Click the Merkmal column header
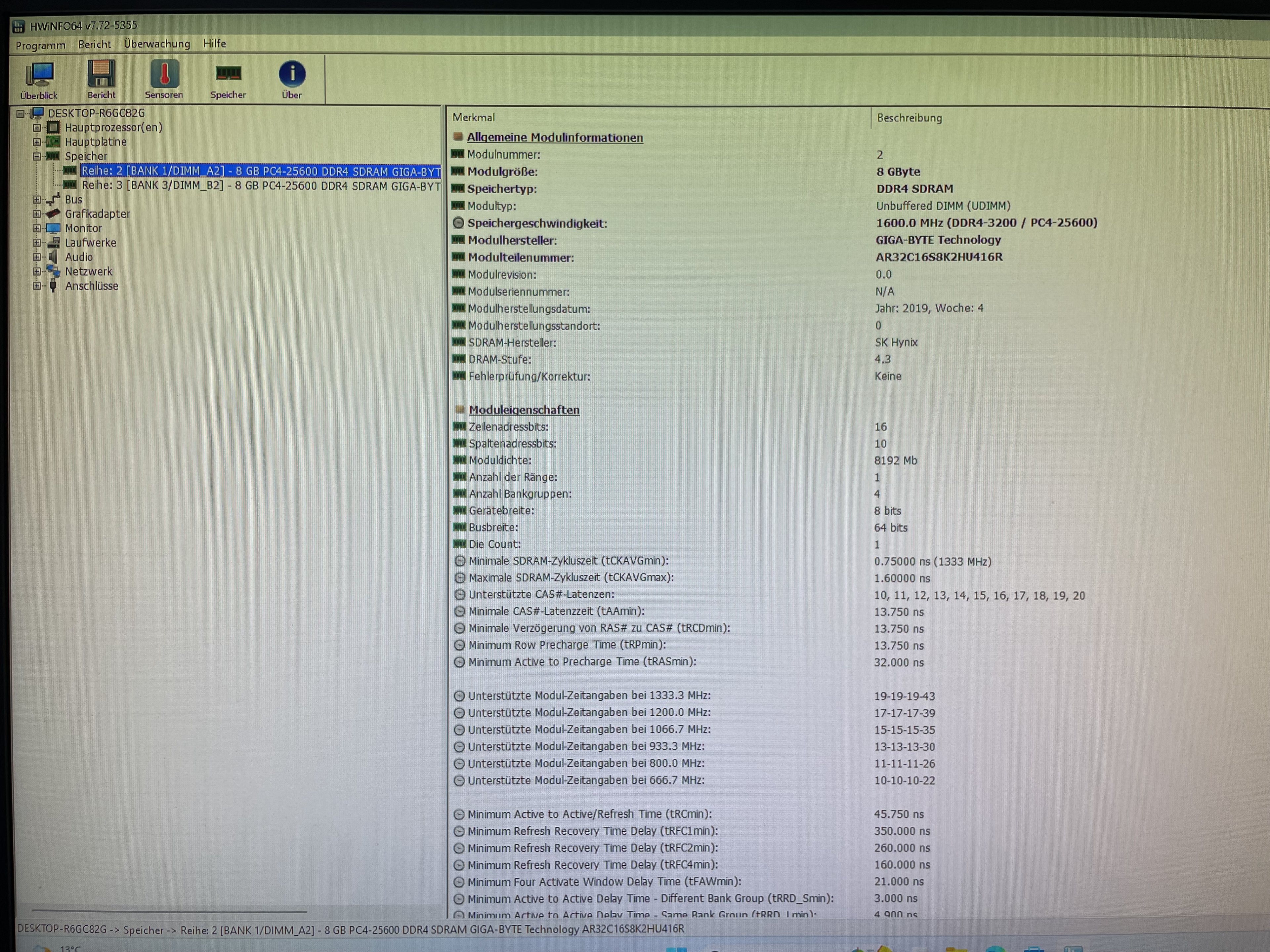 473,118
